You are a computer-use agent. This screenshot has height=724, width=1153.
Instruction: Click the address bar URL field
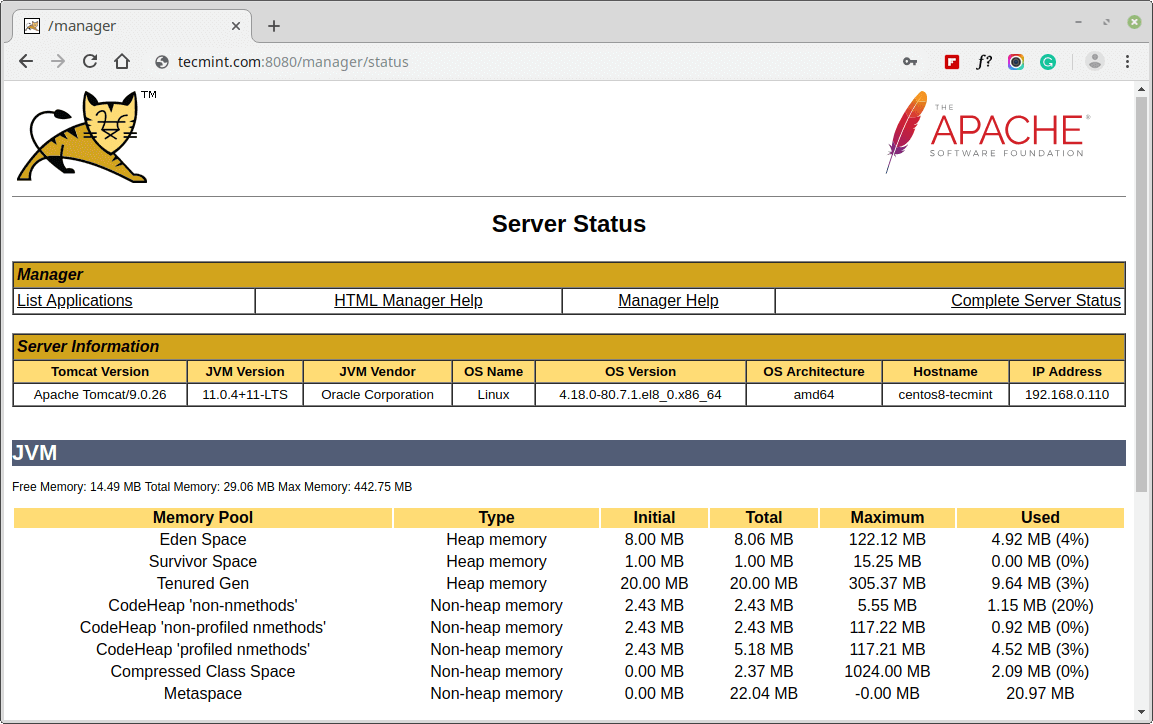(x=500, y=62)
